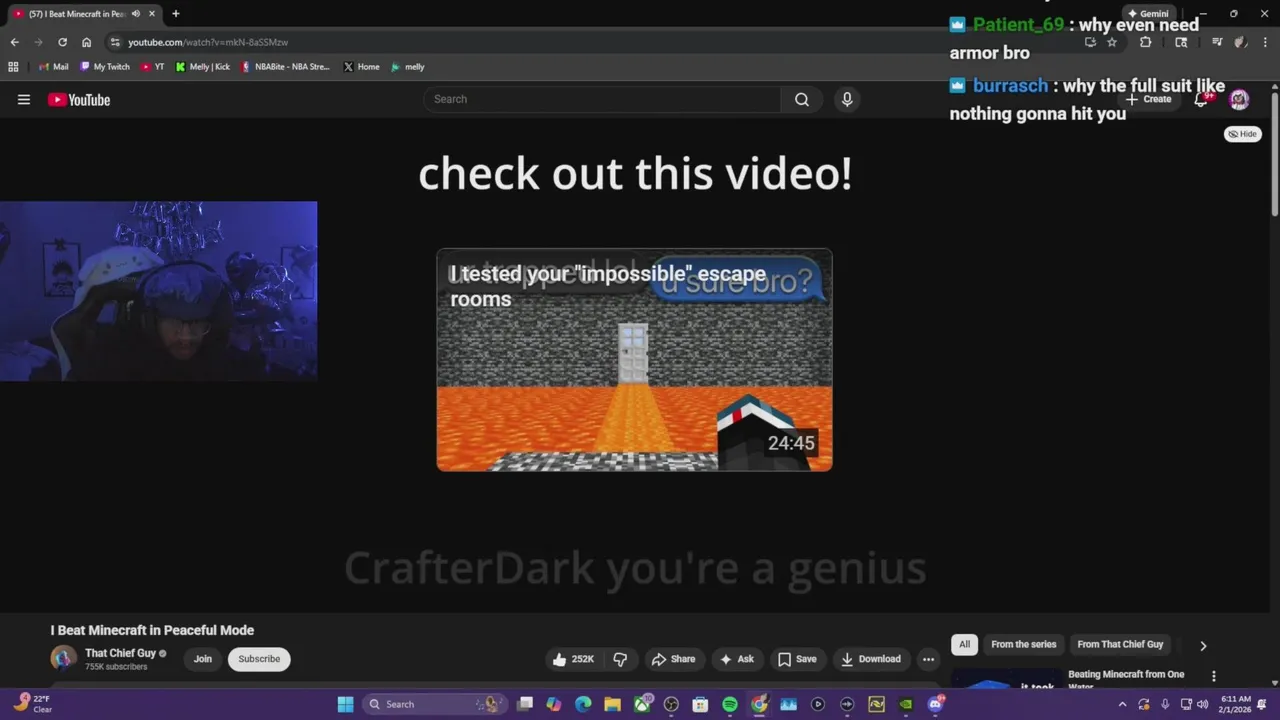Select the All filter chip
Screen dimensions: 1280x720
click(x=964, y=645)
